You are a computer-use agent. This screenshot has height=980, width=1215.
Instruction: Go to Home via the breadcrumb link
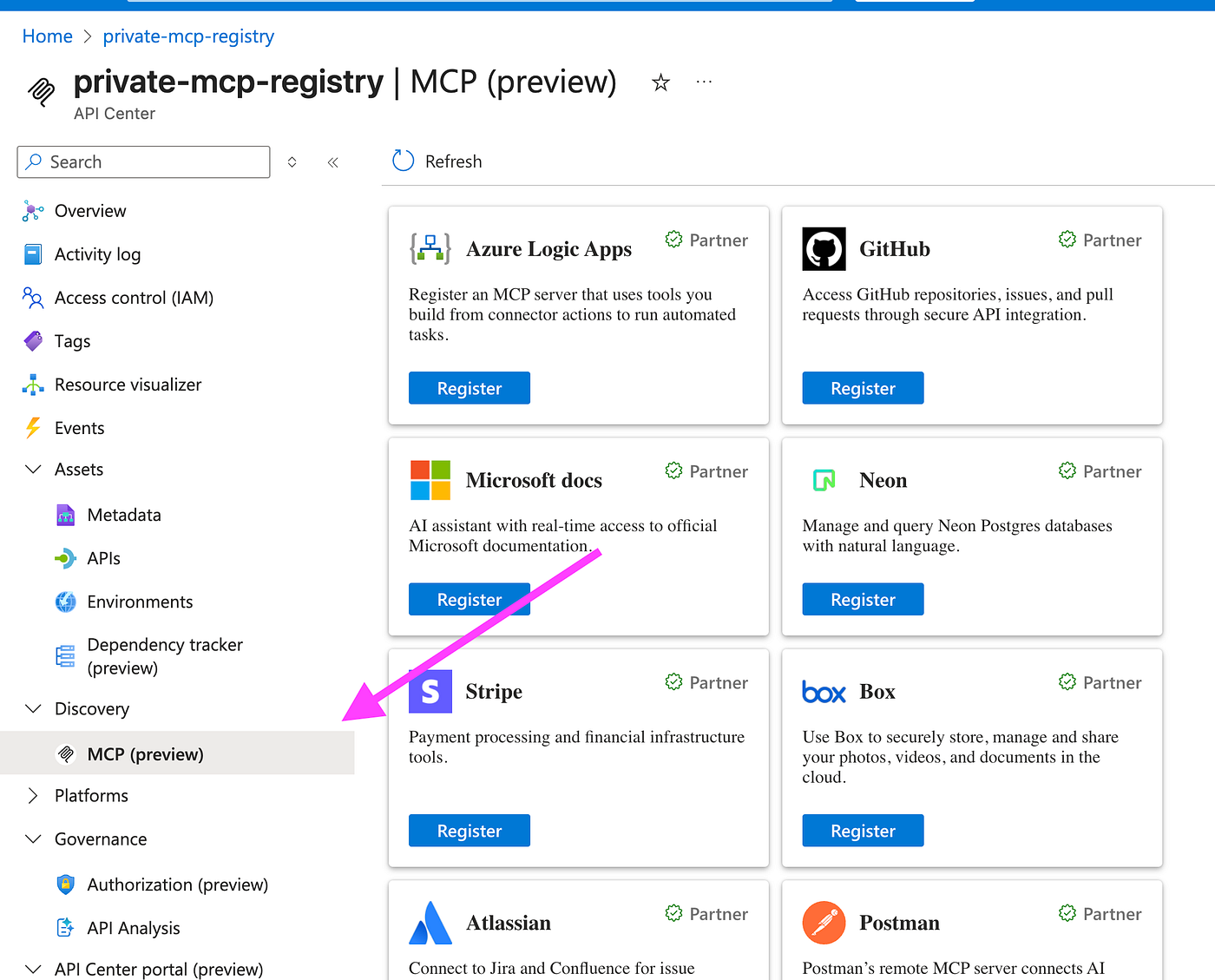[47, 36]
